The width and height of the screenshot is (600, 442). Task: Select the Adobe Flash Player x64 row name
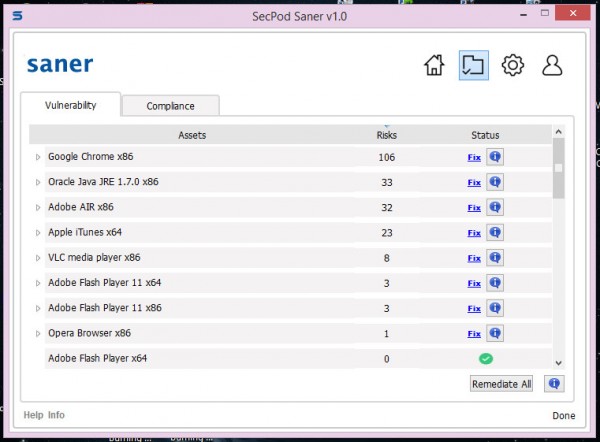98,358
